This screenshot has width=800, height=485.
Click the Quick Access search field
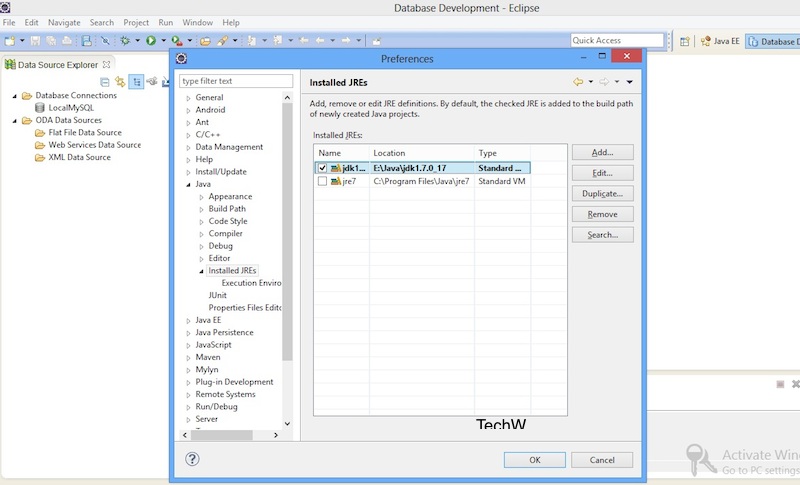click(617, 40)
